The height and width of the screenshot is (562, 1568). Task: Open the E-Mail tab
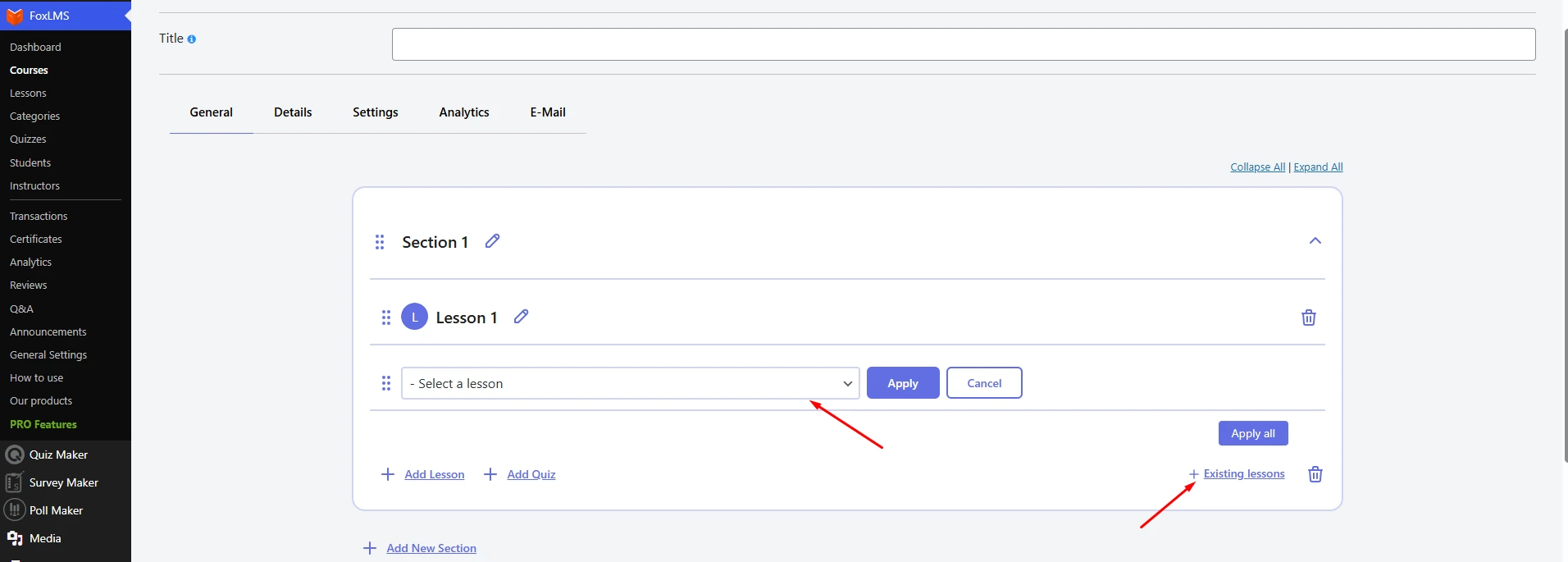[x=547, y=112]
